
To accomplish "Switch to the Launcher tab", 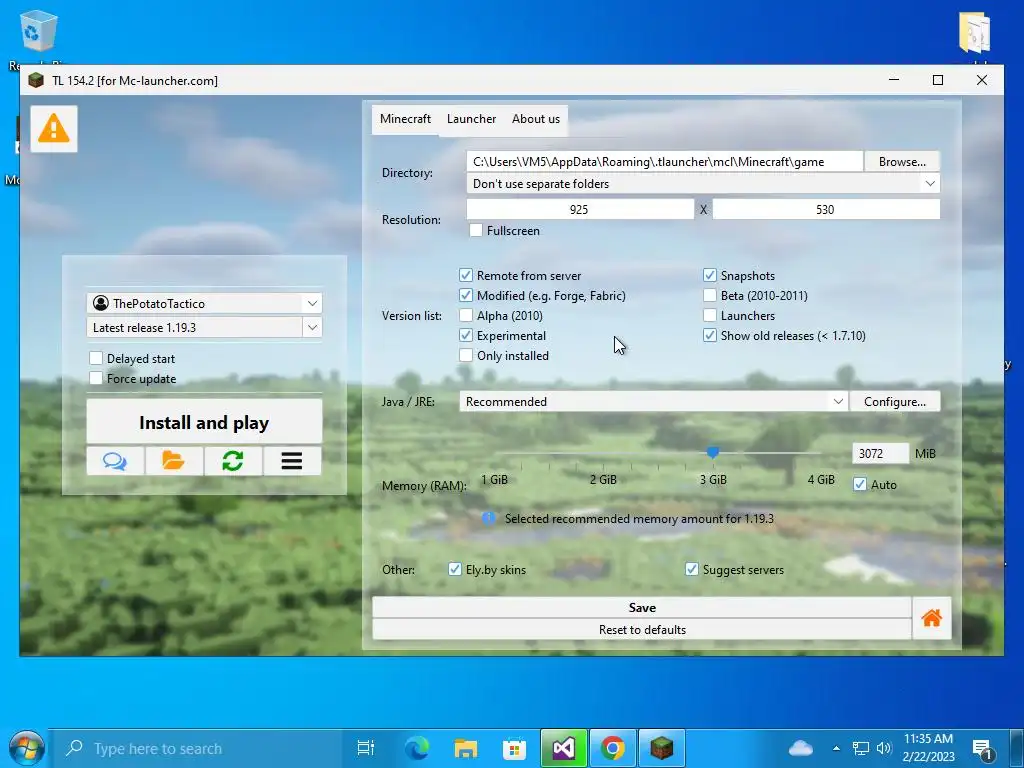I will coord(472,119).
